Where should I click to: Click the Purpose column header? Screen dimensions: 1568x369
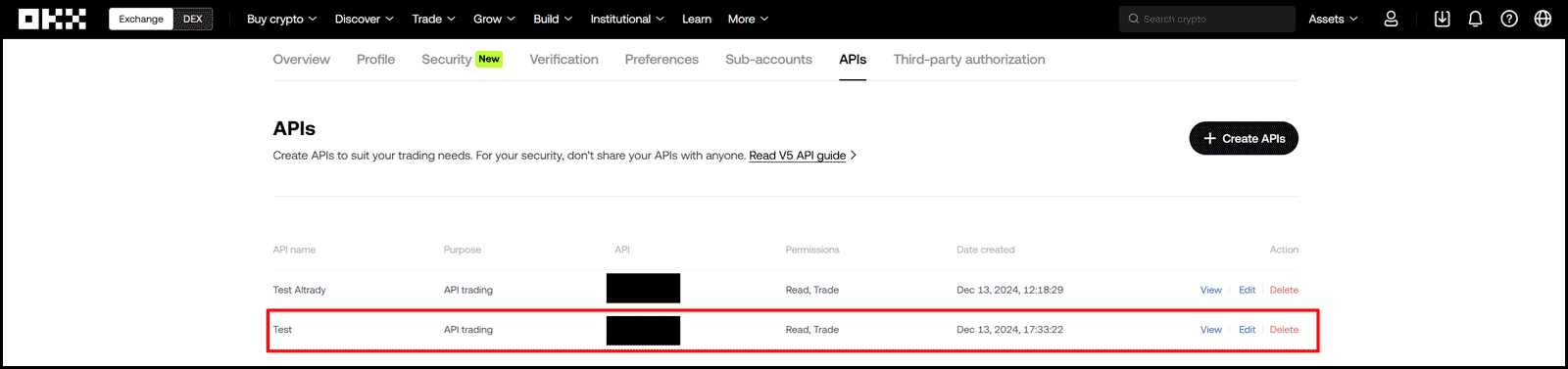(463, 250)
